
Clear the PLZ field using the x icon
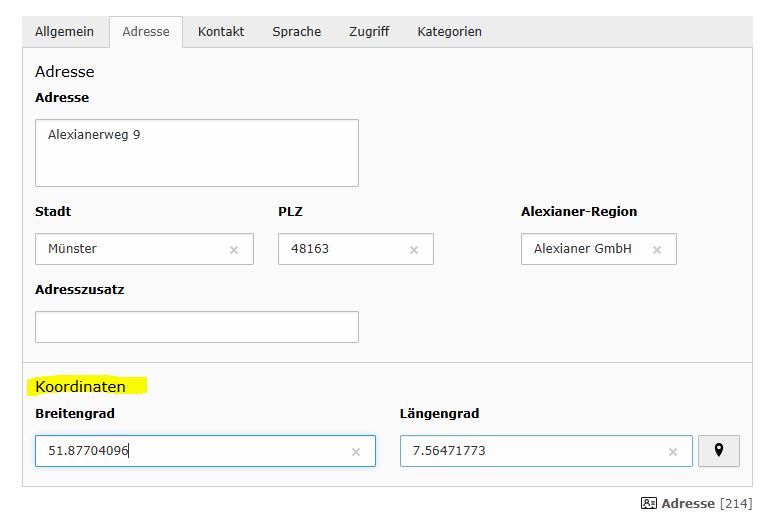(x=414, y=250)
